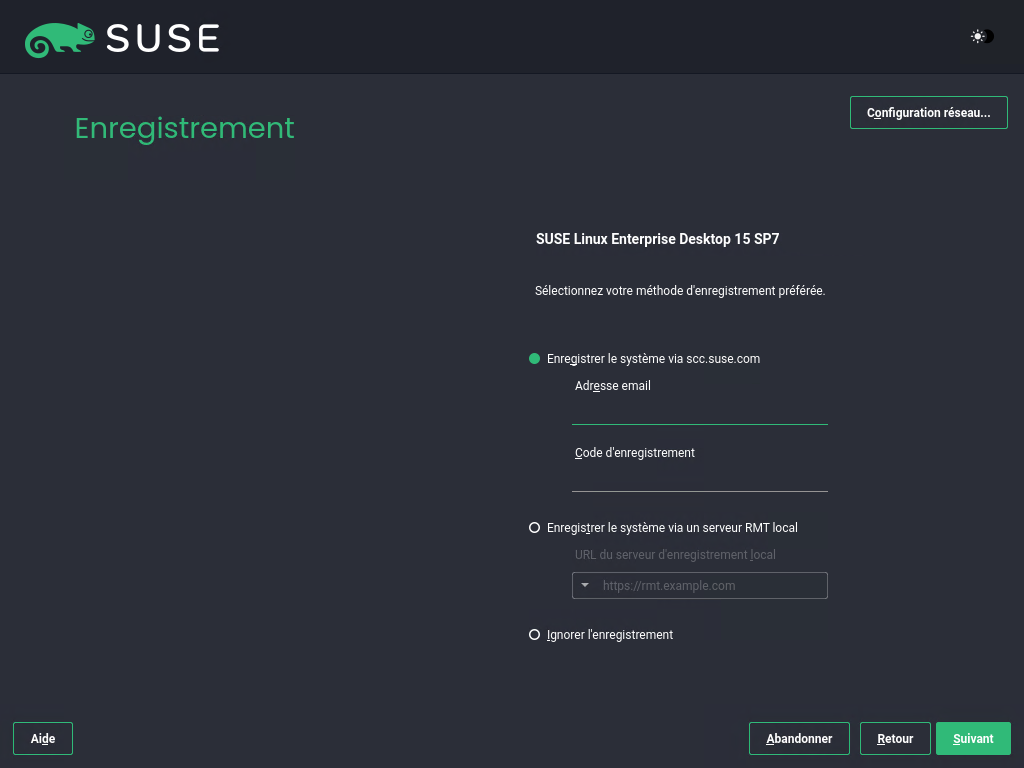1024x768 pixels.
Task: Click the Adresse email label
Action: (612, 386)
